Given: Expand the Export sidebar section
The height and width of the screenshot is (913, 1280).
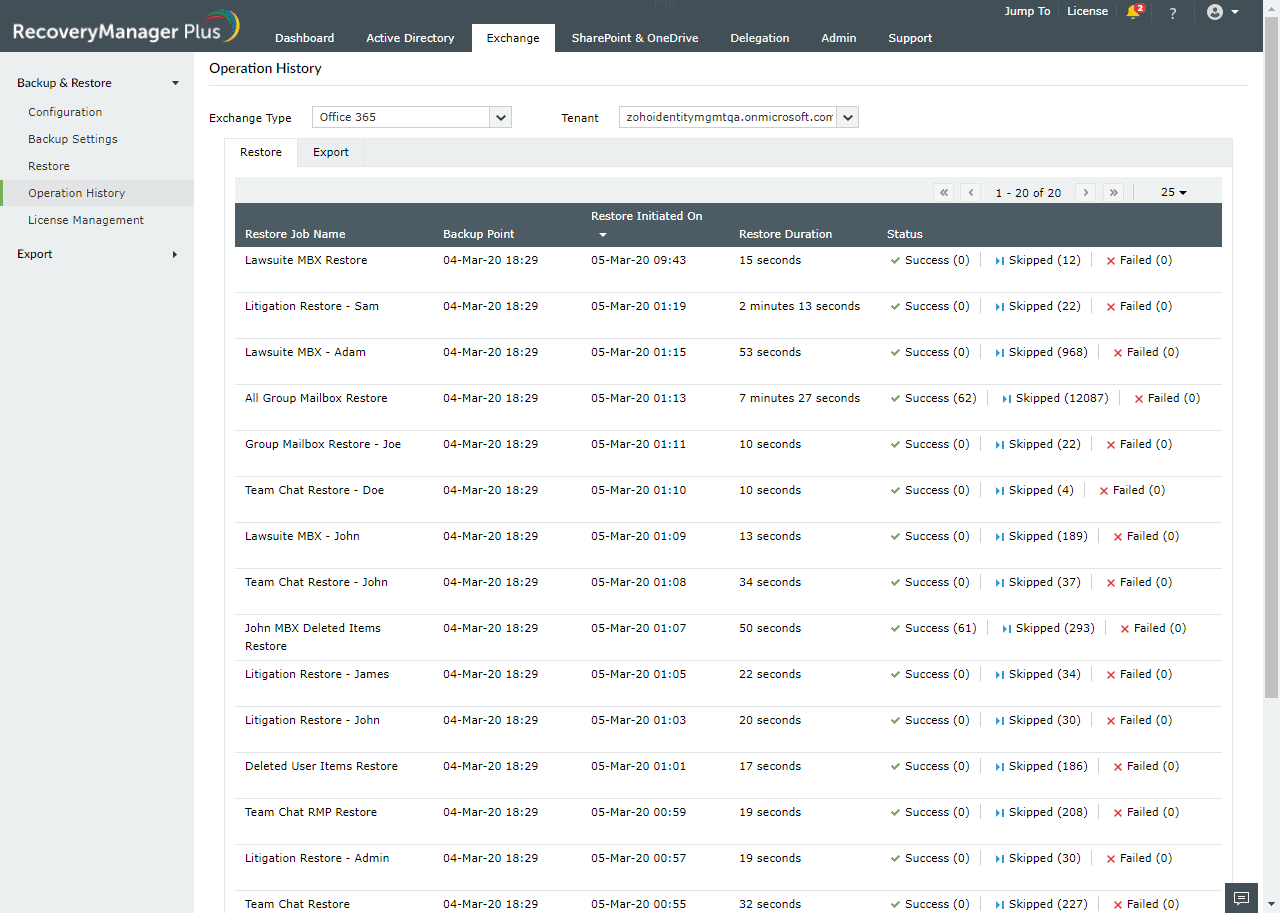Looking at the screenshot, I should [x=97, y=254].
